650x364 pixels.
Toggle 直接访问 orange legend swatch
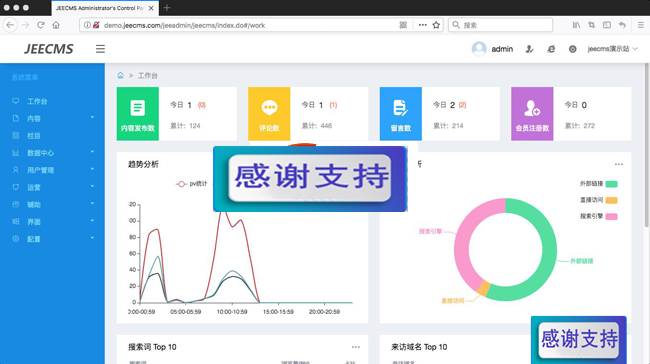[611, 200]
